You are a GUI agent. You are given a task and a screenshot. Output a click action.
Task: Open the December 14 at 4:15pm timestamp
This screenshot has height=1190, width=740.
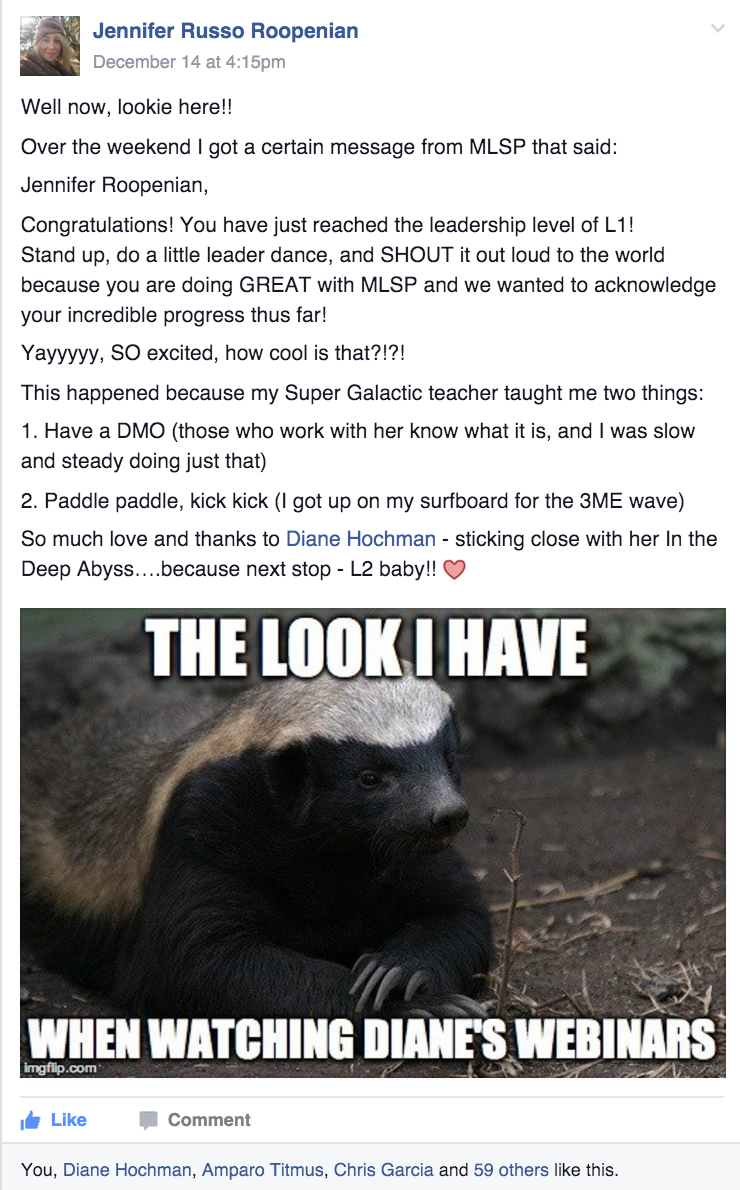(x=189, y=62)
